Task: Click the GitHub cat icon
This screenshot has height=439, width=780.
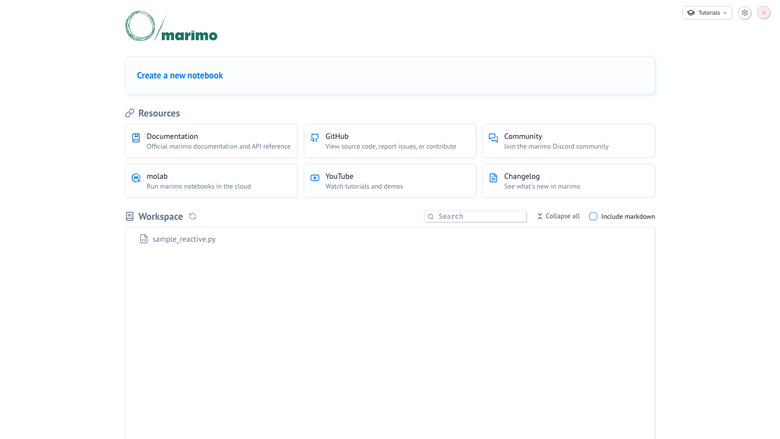Action: pyautogui.click(x=315, y=138)
